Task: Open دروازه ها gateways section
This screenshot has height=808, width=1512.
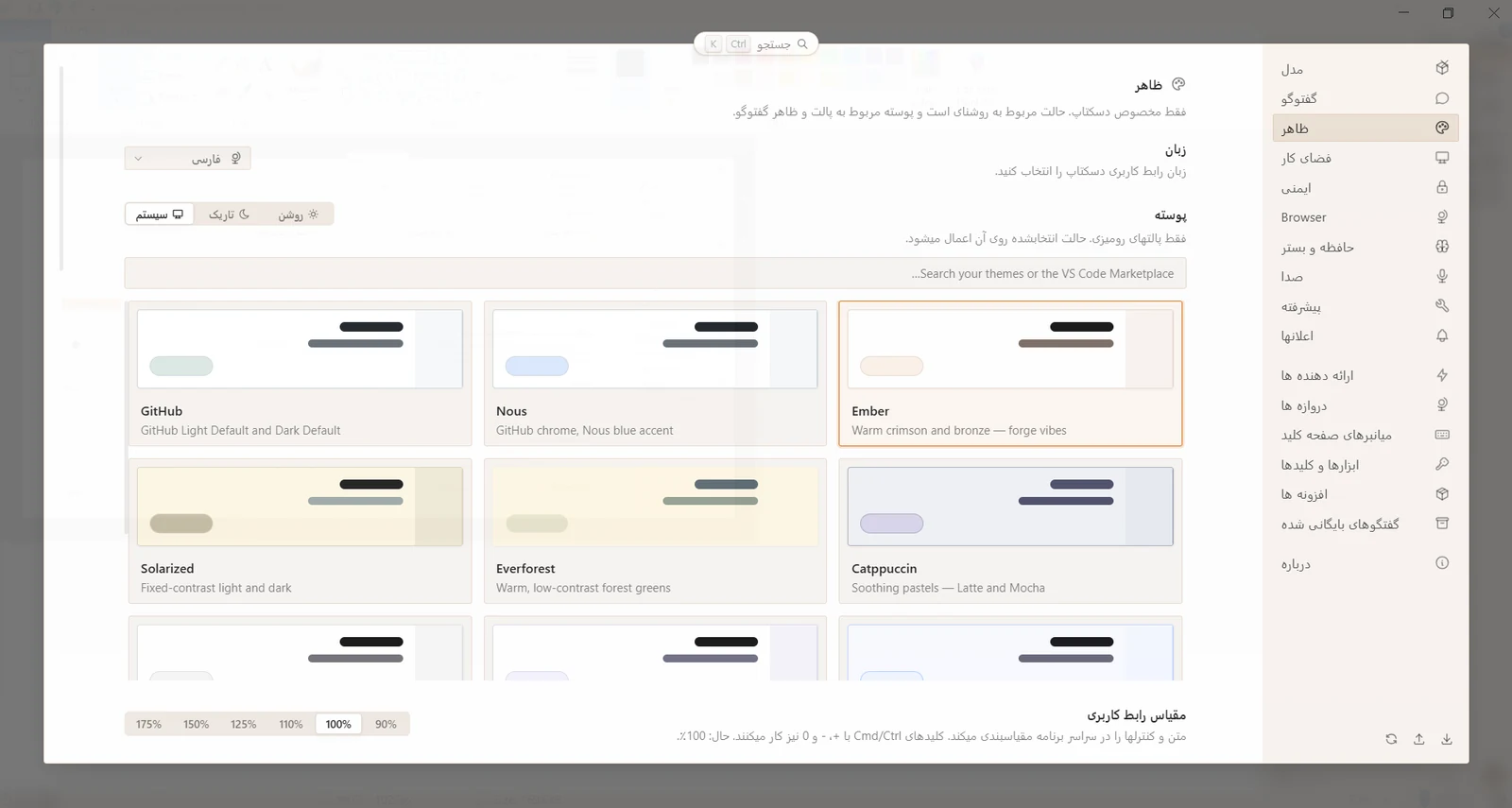Action: (1366, 405)
